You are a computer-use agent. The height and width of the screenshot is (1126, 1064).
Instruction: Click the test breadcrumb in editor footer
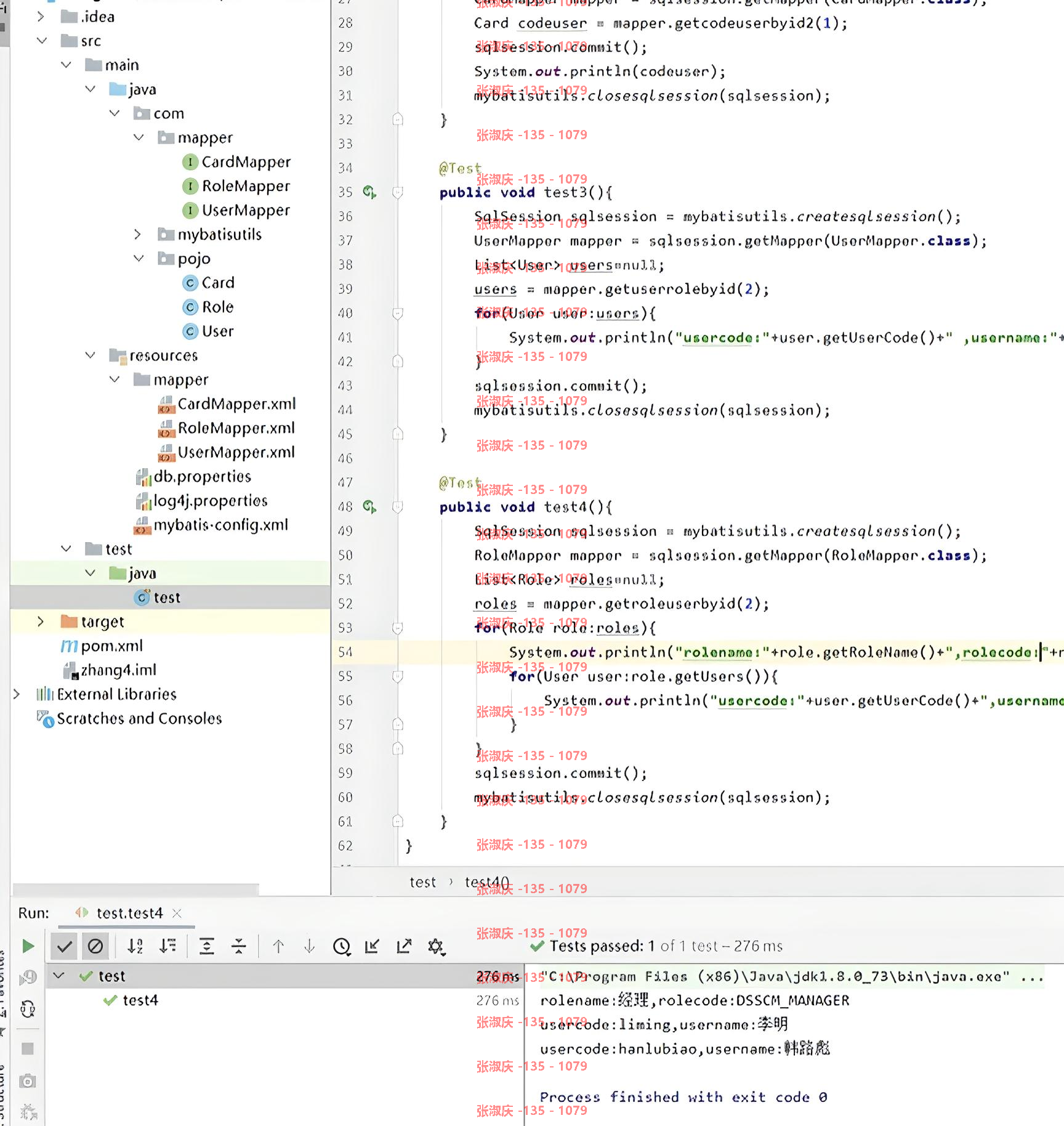(422, 882)
